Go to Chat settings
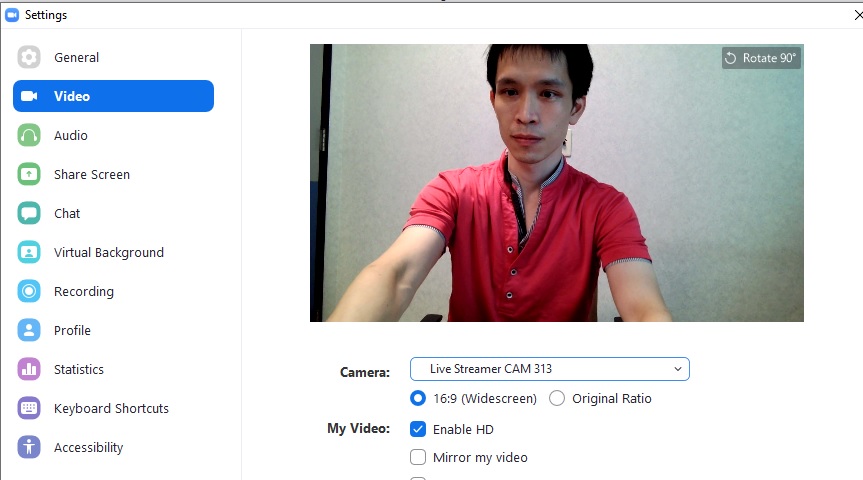Screen dimensions: 863x480 point(113,214)
